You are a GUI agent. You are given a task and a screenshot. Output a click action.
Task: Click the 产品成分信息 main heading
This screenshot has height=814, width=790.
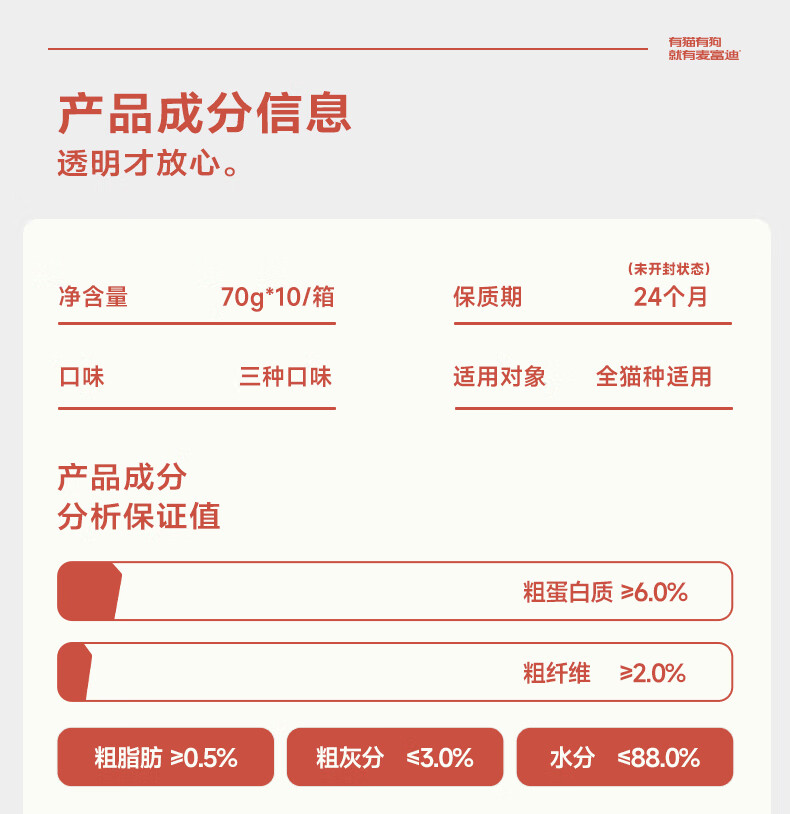coord(204,113)
